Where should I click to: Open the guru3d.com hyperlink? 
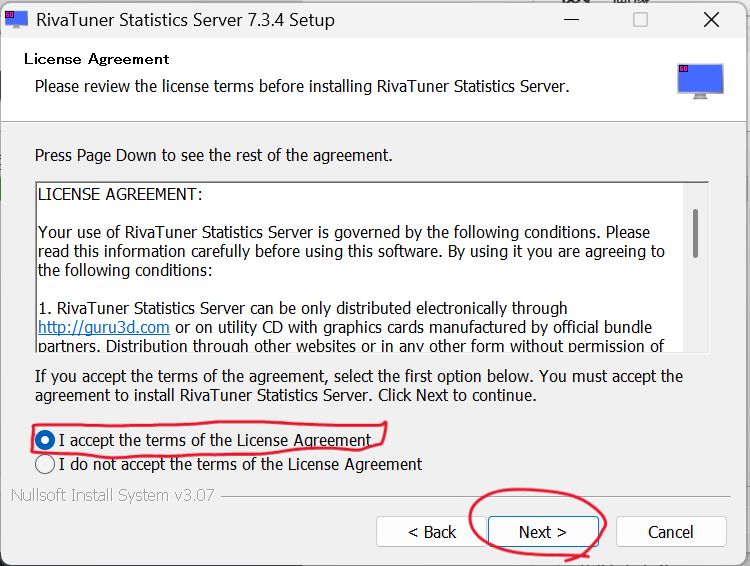coord(103,327)
